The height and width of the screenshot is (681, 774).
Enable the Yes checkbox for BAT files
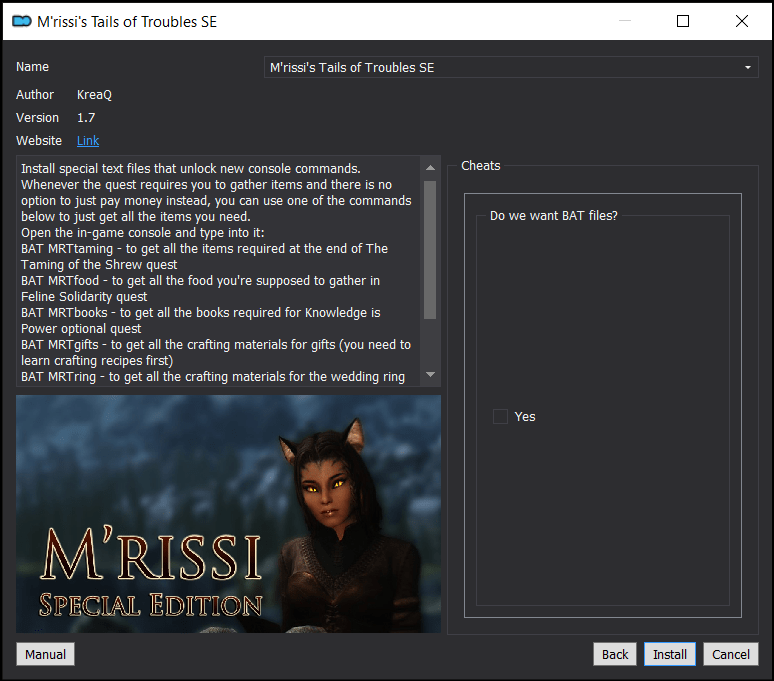coord(500,416)
